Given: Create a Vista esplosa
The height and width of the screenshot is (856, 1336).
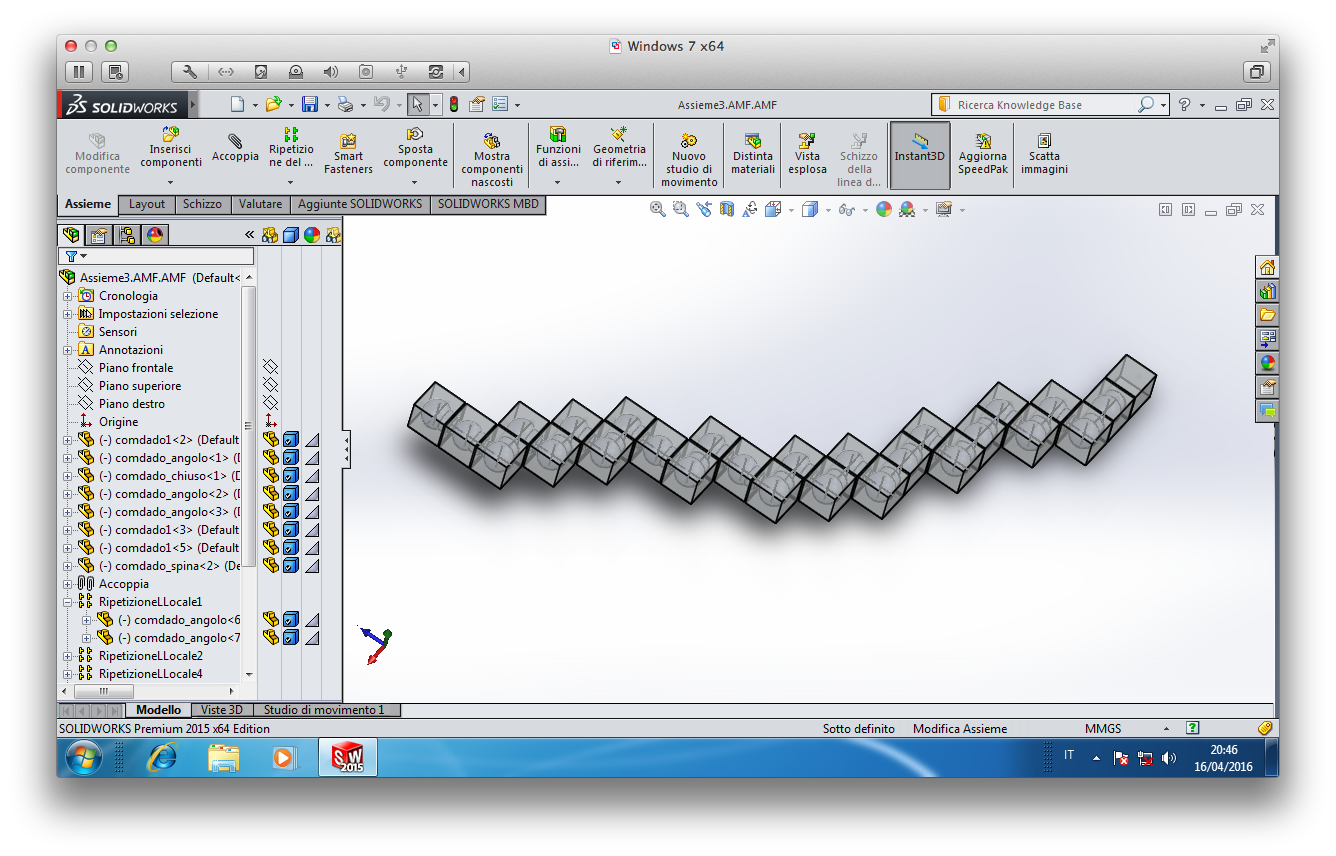Looking at the screenshot, I should click(807, 154).
